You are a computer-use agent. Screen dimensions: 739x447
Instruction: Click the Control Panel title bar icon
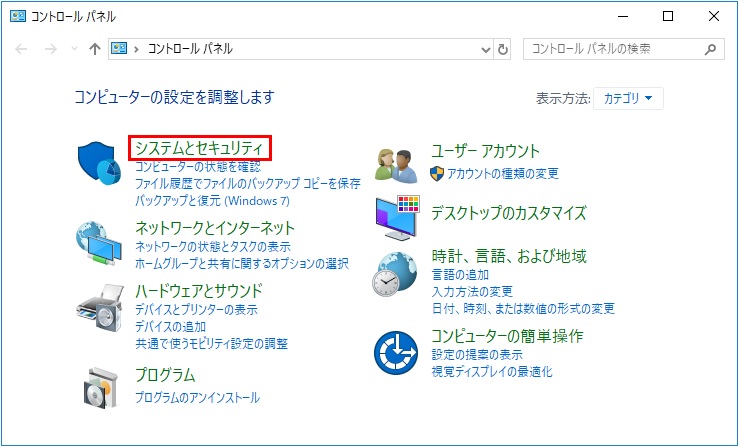point(17,17)
